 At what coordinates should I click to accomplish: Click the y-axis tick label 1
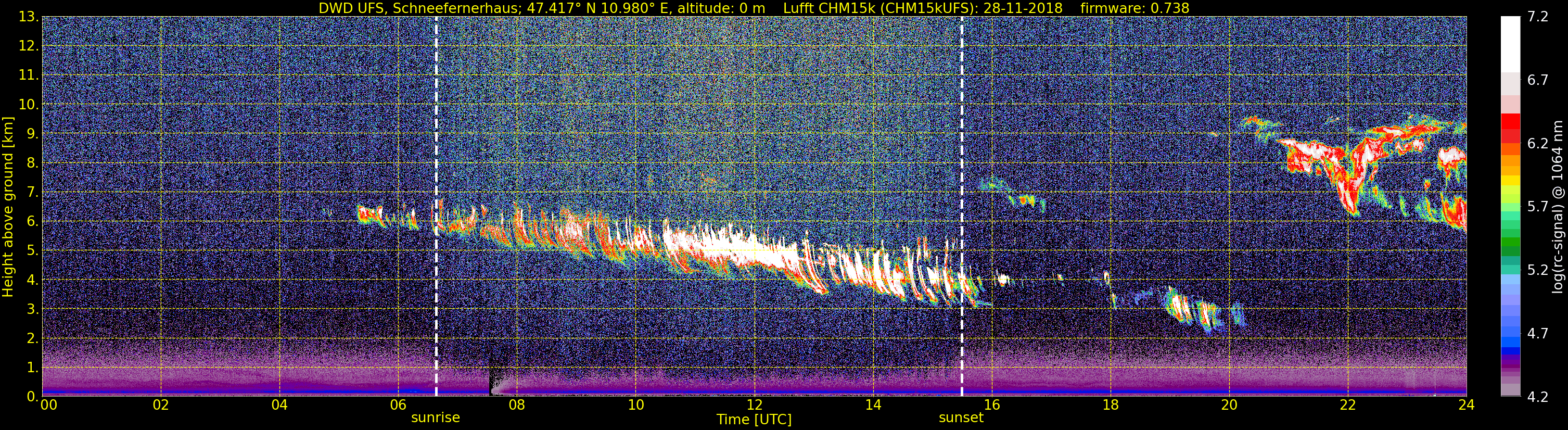pos(33,368)
